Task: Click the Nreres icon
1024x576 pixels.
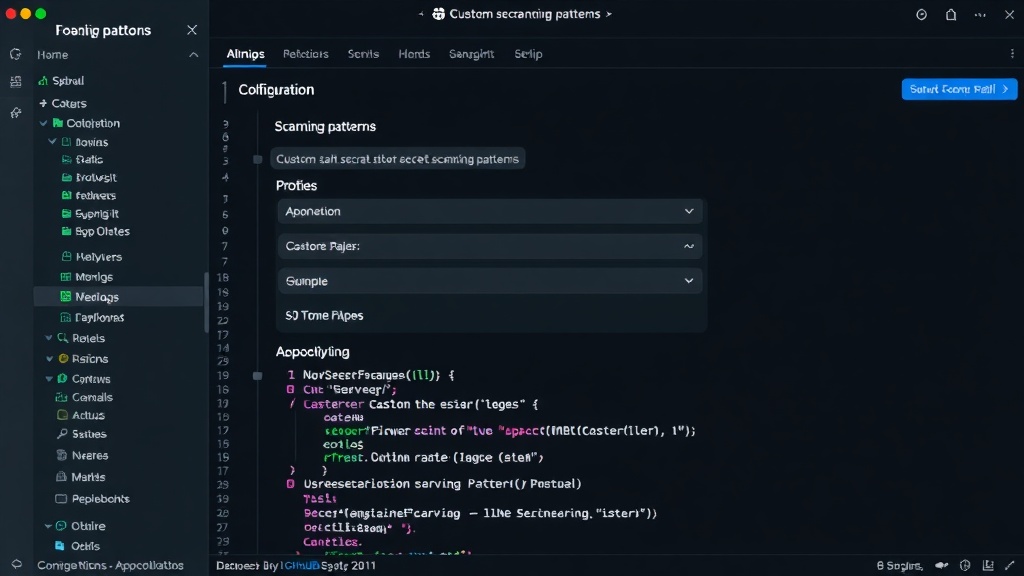Action: coord(61,455)
